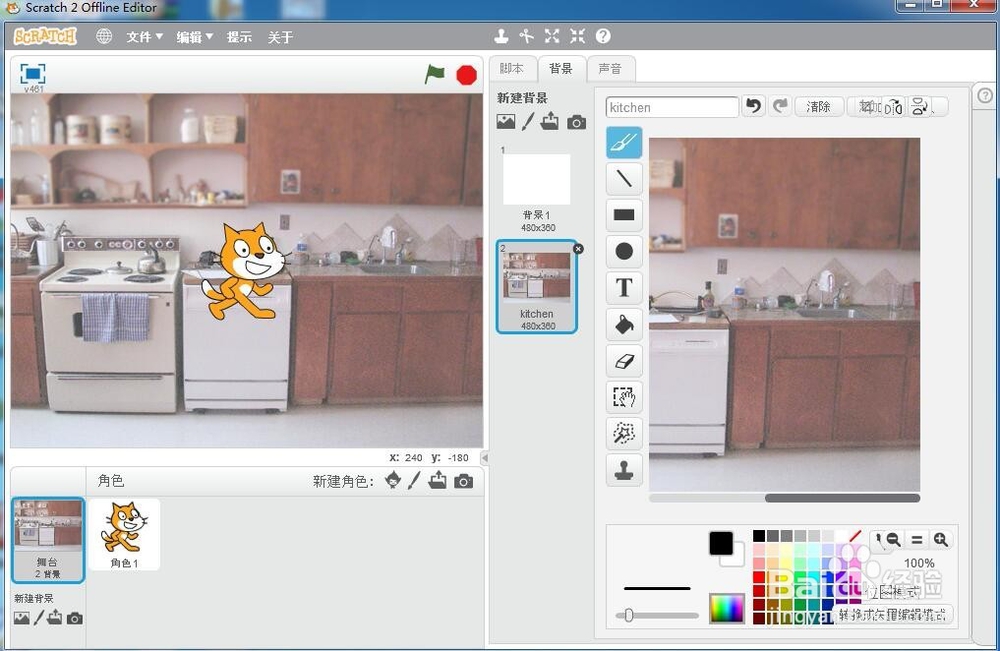Select the marquee Select tool
This screenshot has width=1000, height=651.
click(624, 398)
